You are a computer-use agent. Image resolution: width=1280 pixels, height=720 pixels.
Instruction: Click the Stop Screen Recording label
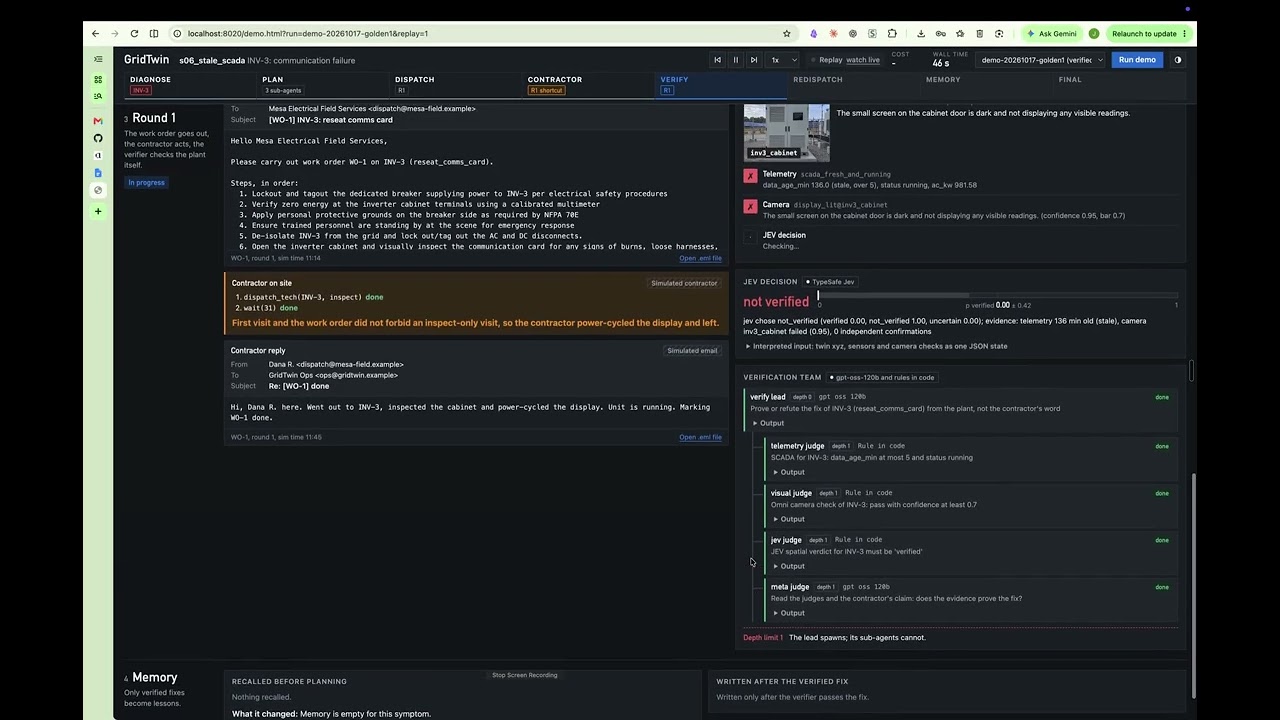click(525, 675)
